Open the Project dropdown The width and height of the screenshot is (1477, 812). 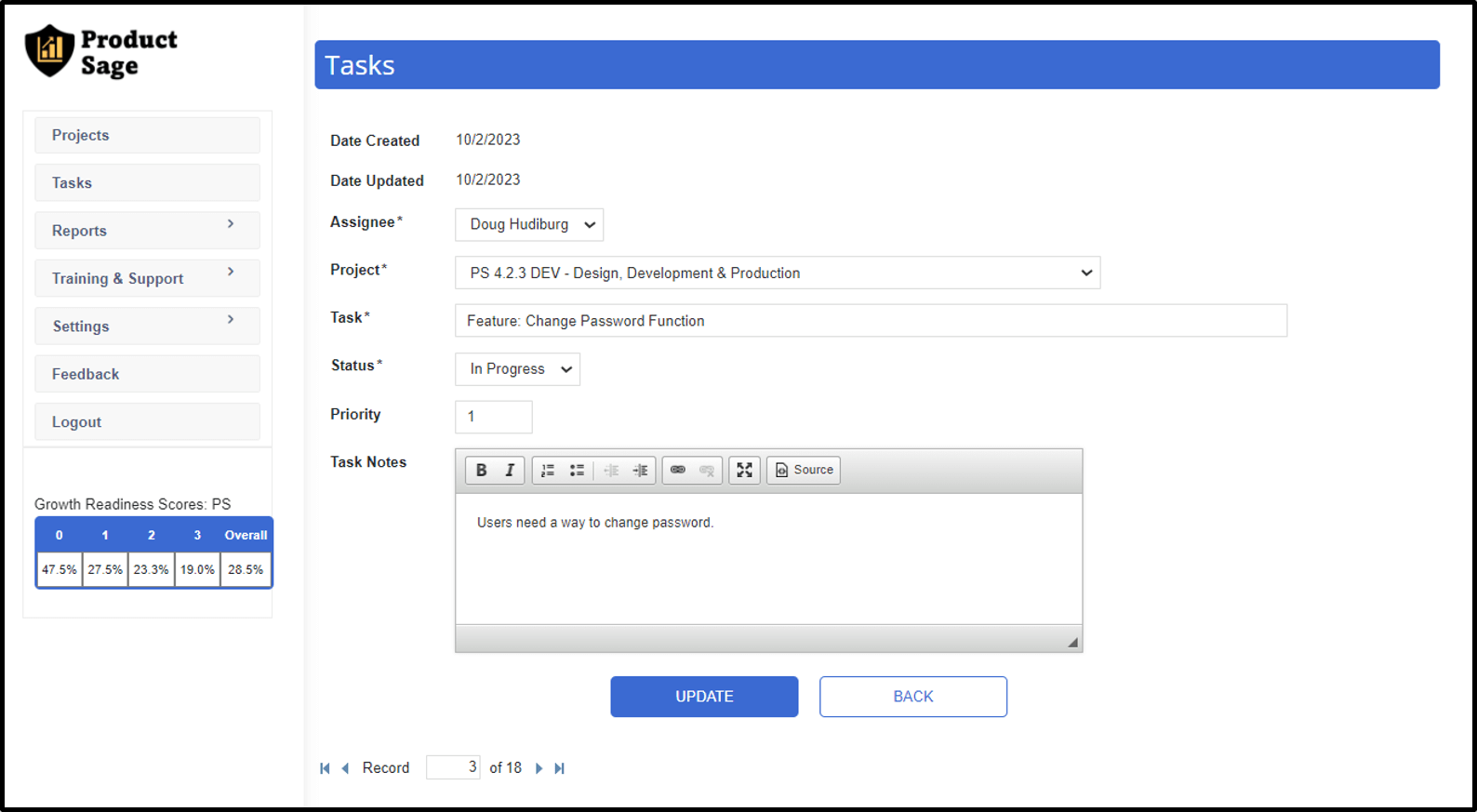778,273
